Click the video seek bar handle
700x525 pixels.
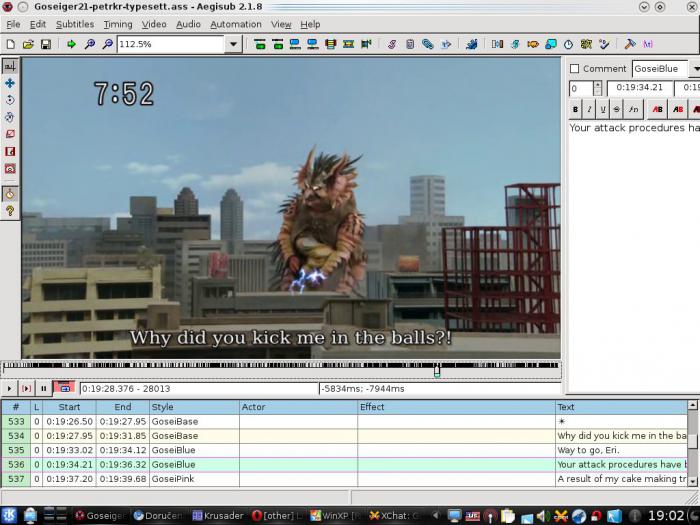(437, 371)
